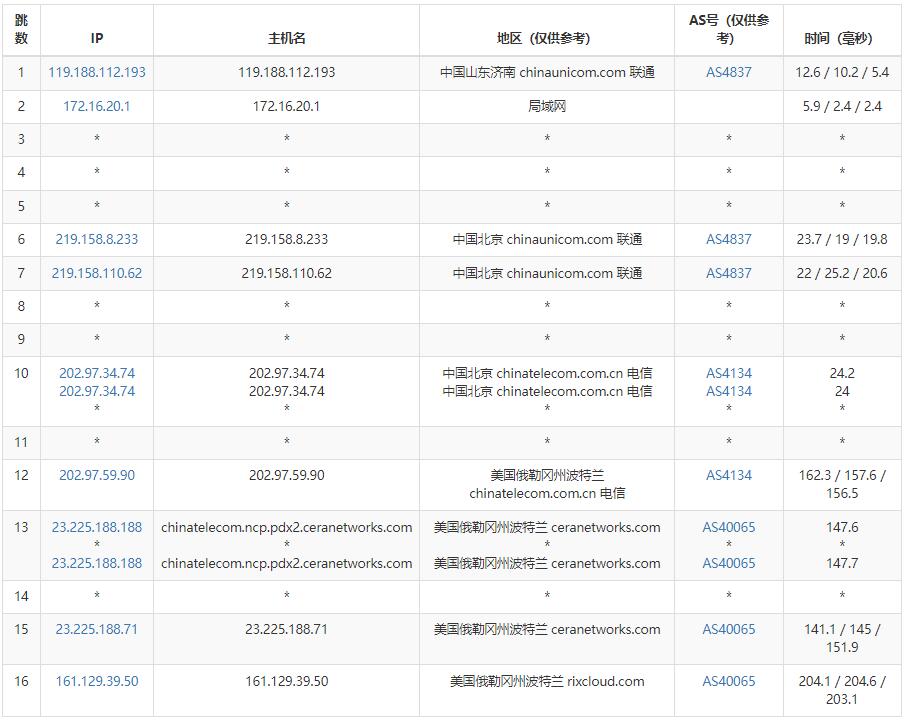The image size is (906, 721).
Task: Select the time value 147.6 in hop 13
Action: pyautogui.click(x=842, y=527)
